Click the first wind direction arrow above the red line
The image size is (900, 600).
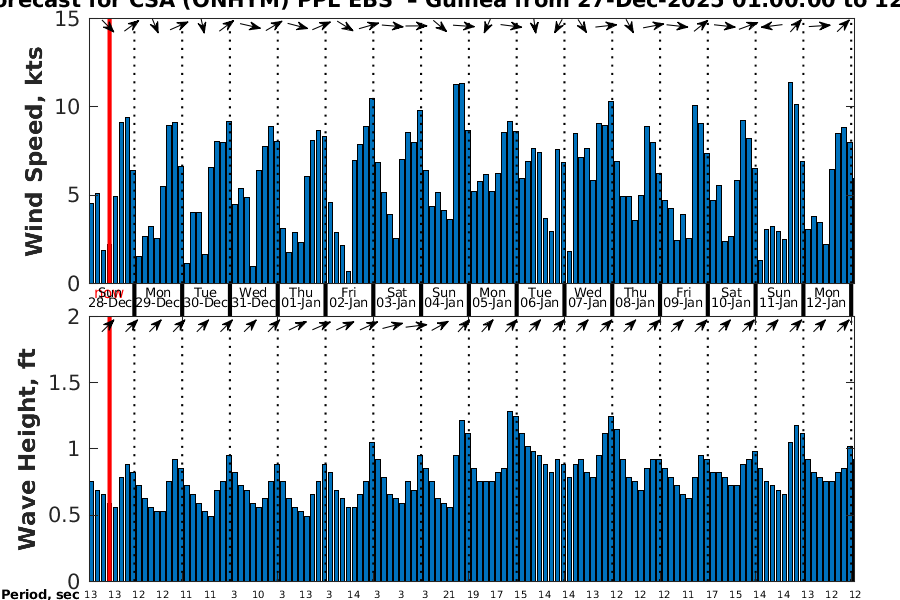[x=109, y=27]
